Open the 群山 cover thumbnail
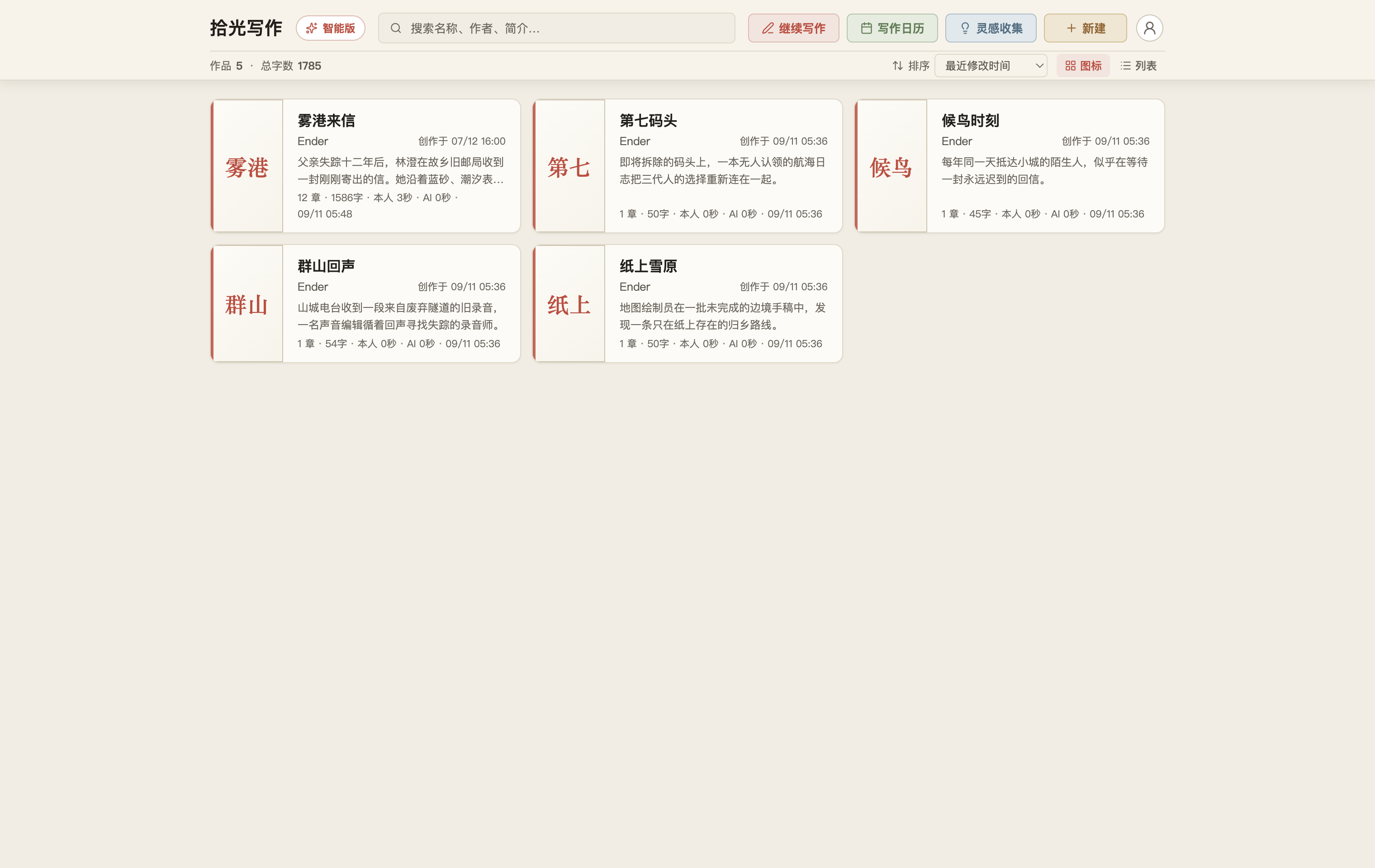 247,304
